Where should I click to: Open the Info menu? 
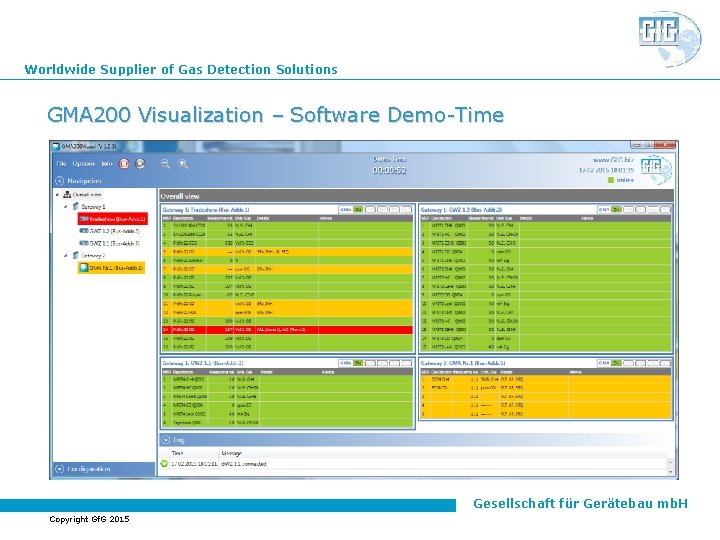coord(107,163)
